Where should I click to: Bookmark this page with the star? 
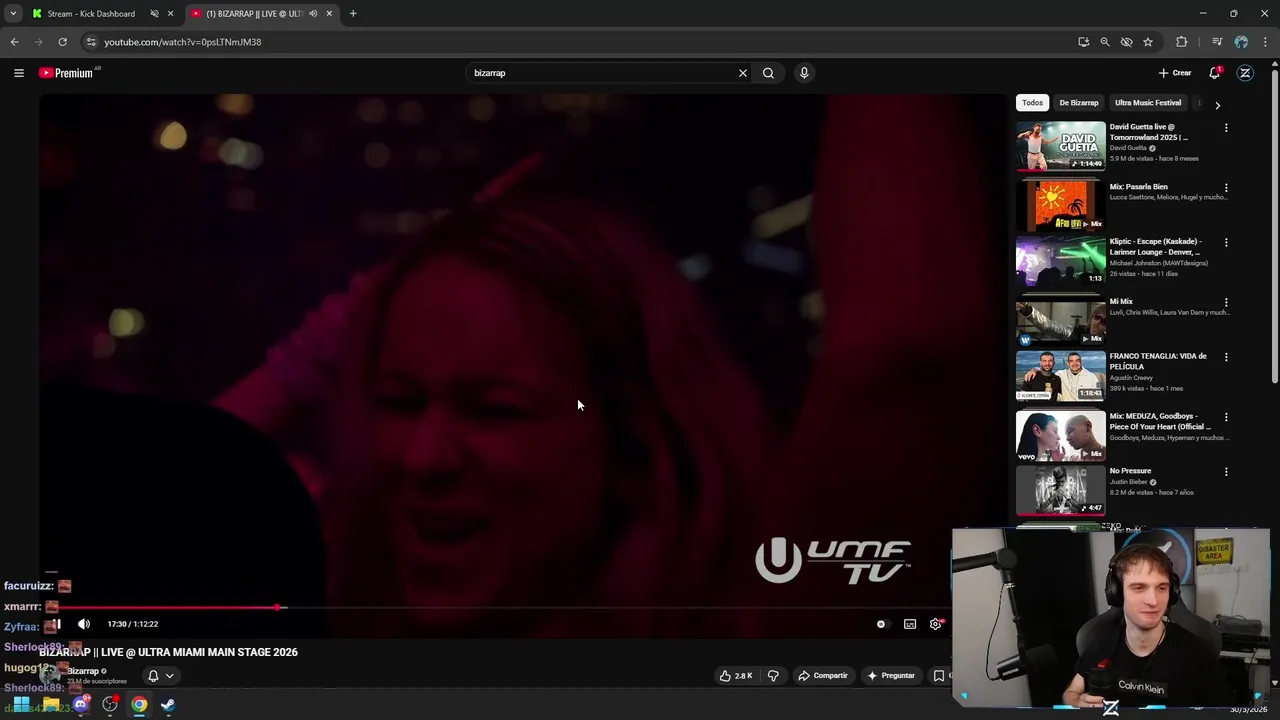click(x=1148, y=42)
